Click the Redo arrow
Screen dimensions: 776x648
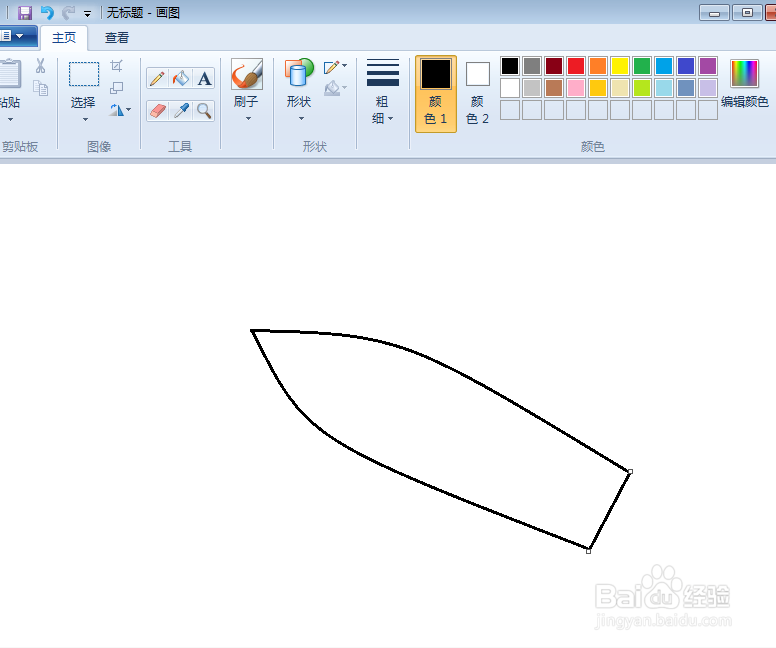click(68, 12)
